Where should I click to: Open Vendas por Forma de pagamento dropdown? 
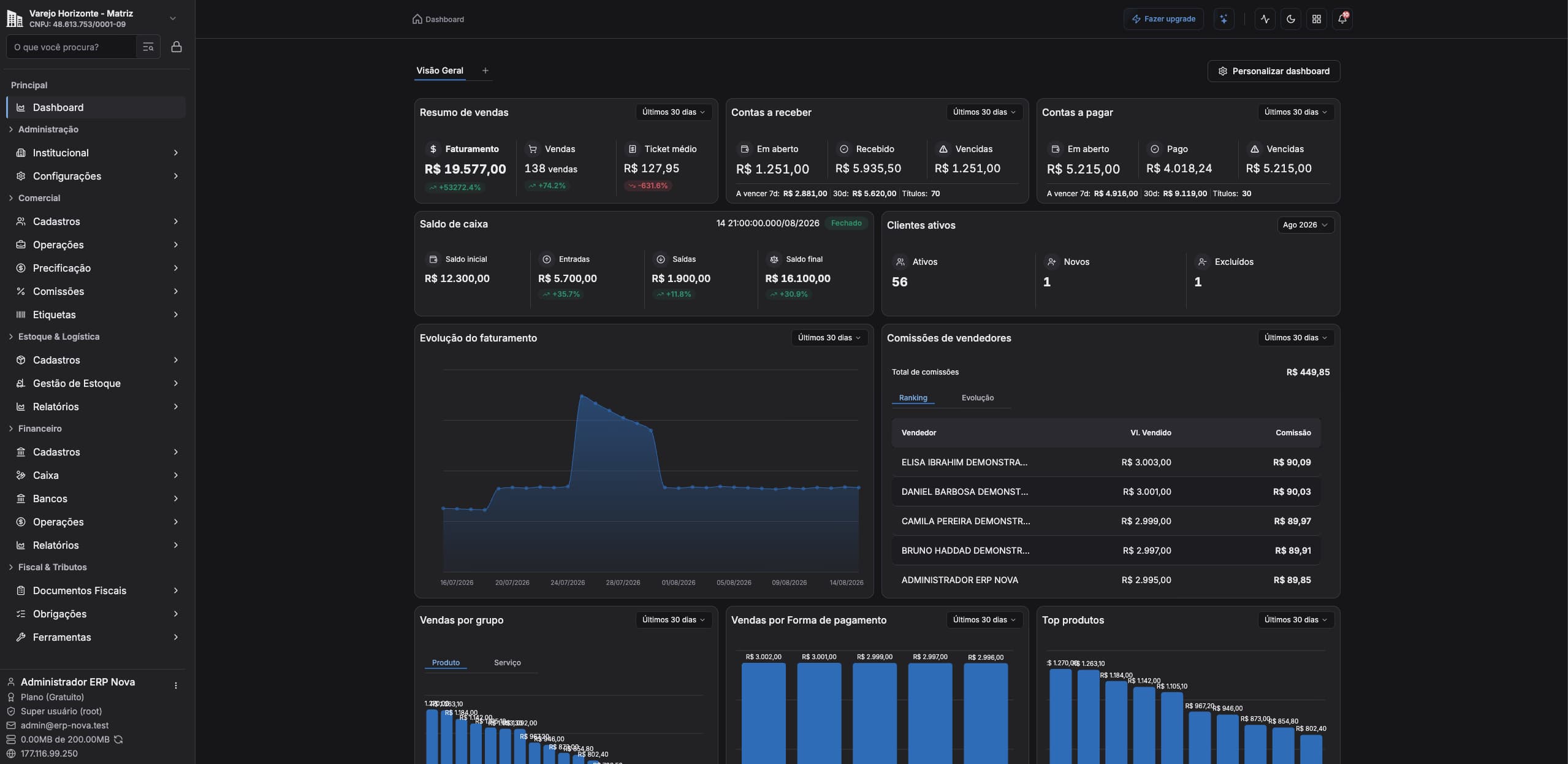[984, 620]
